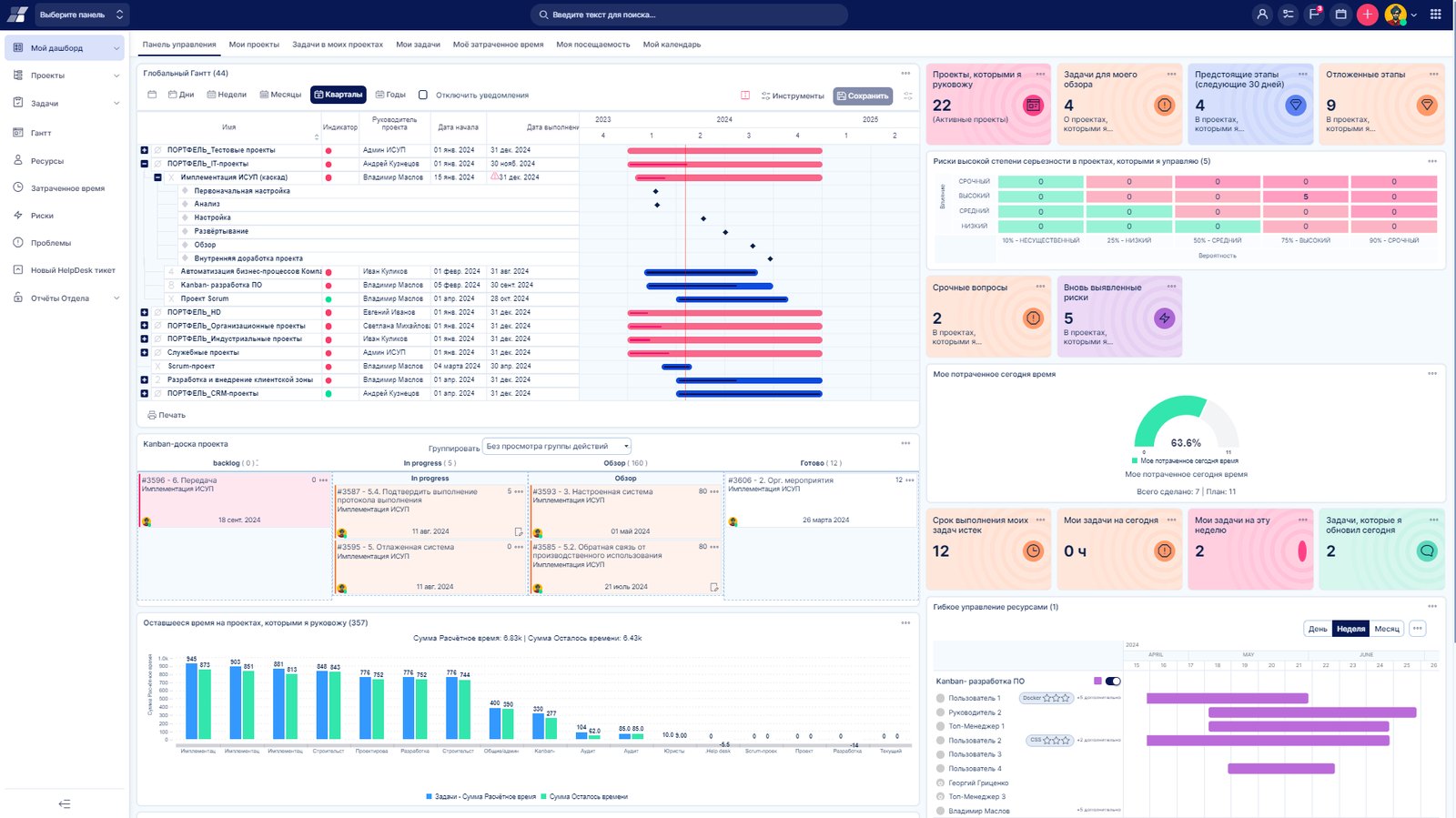Select the Пользователь 1 radio circle
This screenshot has width=1456, height=818.
coord(941,699)
